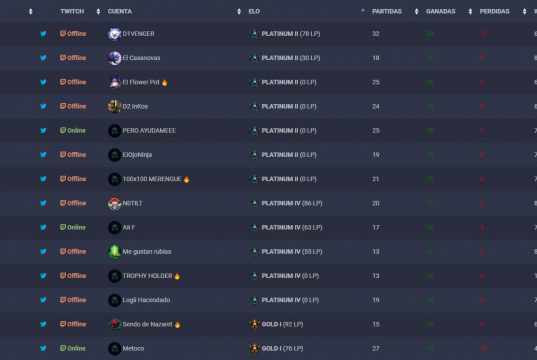Click NOTILT profile avatar
This screenshot has height=360, width=537.
(114, 203)
